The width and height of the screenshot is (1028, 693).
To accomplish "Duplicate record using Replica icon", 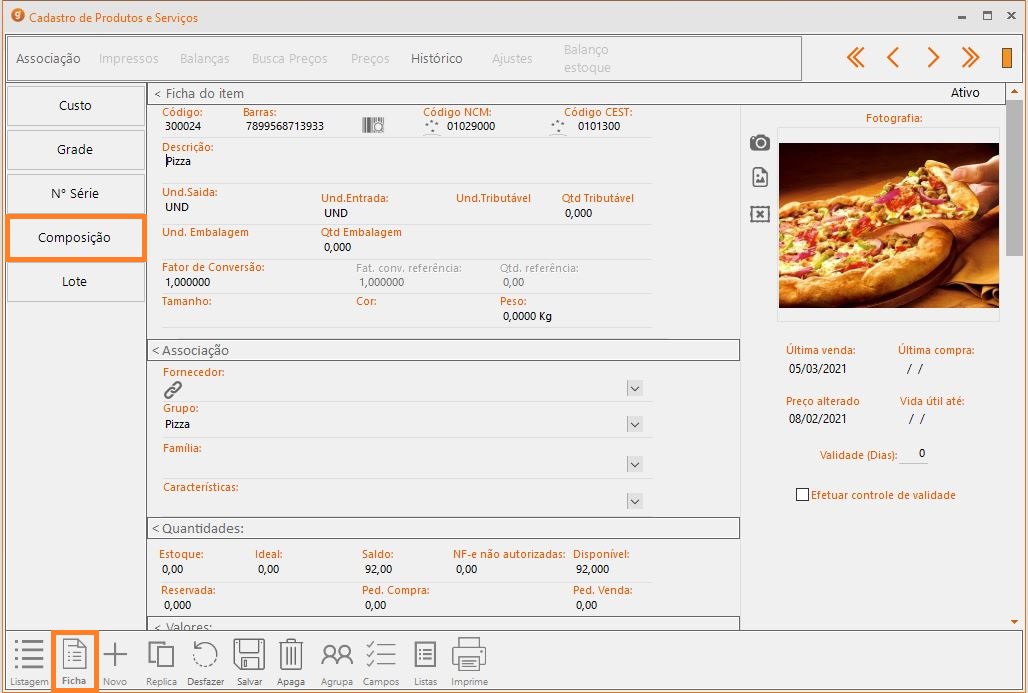I will [161, 661].
